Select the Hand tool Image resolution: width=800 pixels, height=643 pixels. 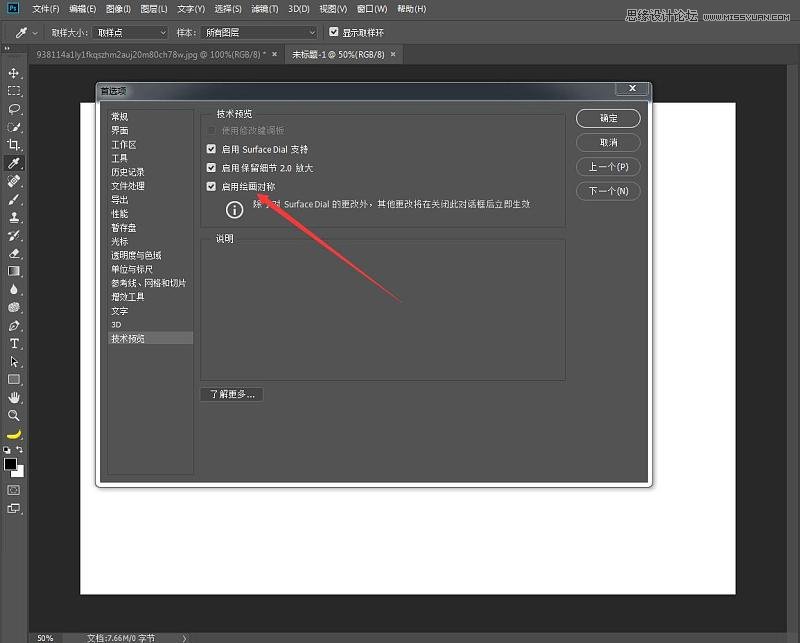(13, 396)
